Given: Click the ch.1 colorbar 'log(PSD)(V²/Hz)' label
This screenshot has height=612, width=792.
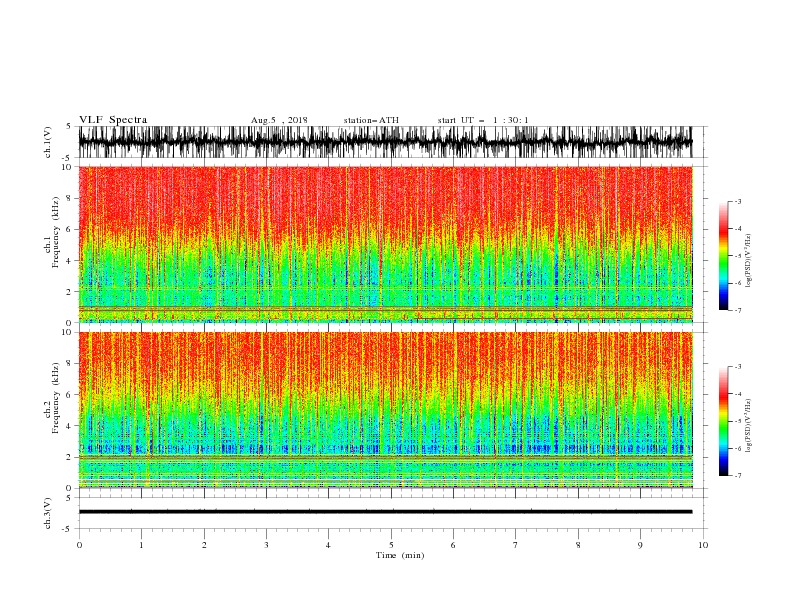Looking at the screenshot, I should click(748, 261).
